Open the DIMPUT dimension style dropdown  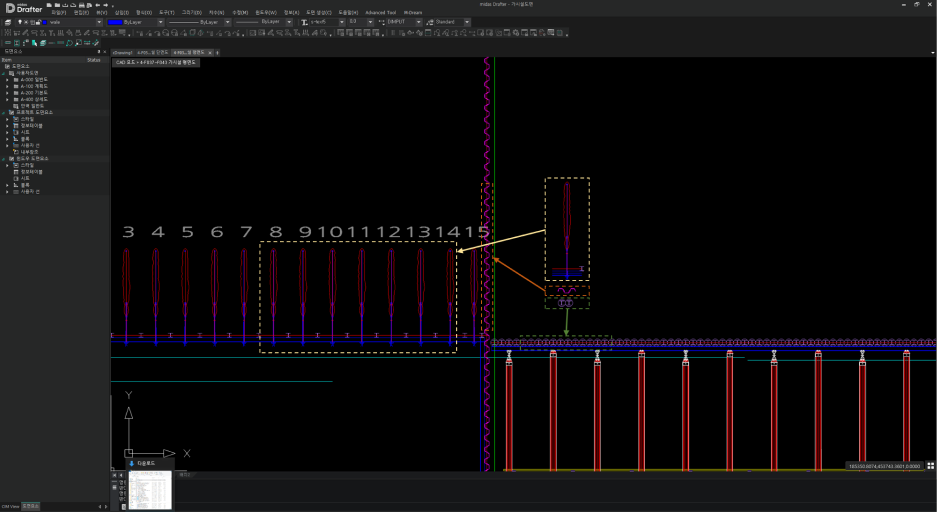point(418,22)
